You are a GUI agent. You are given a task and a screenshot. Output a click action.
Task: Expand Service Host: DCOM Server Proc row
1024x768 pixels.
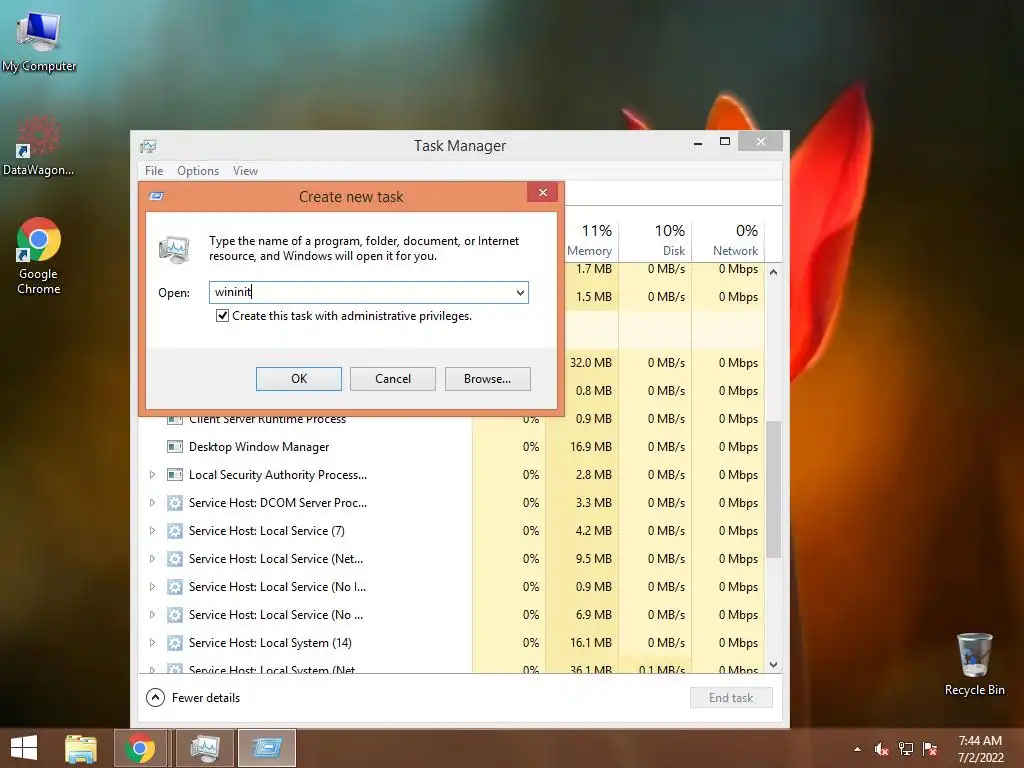(x=152, y=503)
